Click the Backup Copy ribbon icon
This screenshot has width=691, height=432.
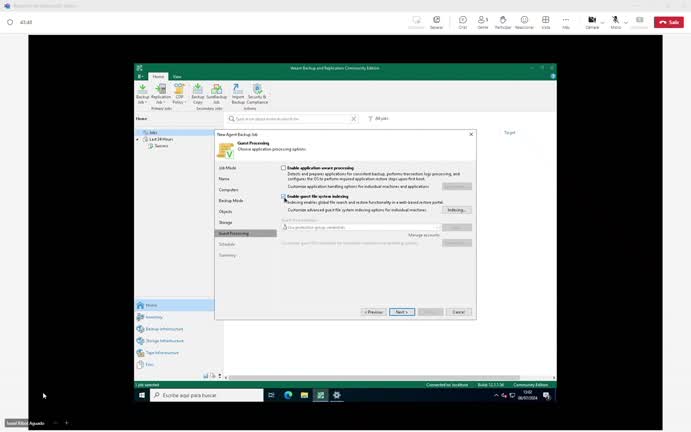197,93
